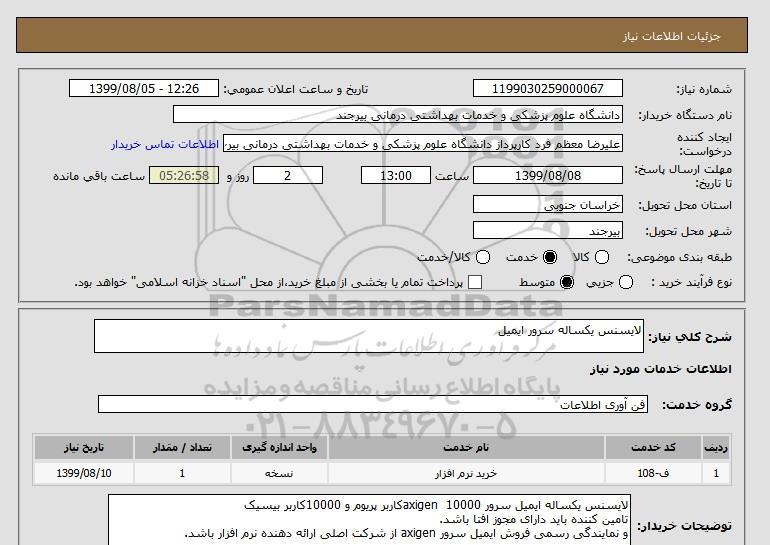
Task: Click the need date cell 1399/08/10
Action: [x=84, y=473]
